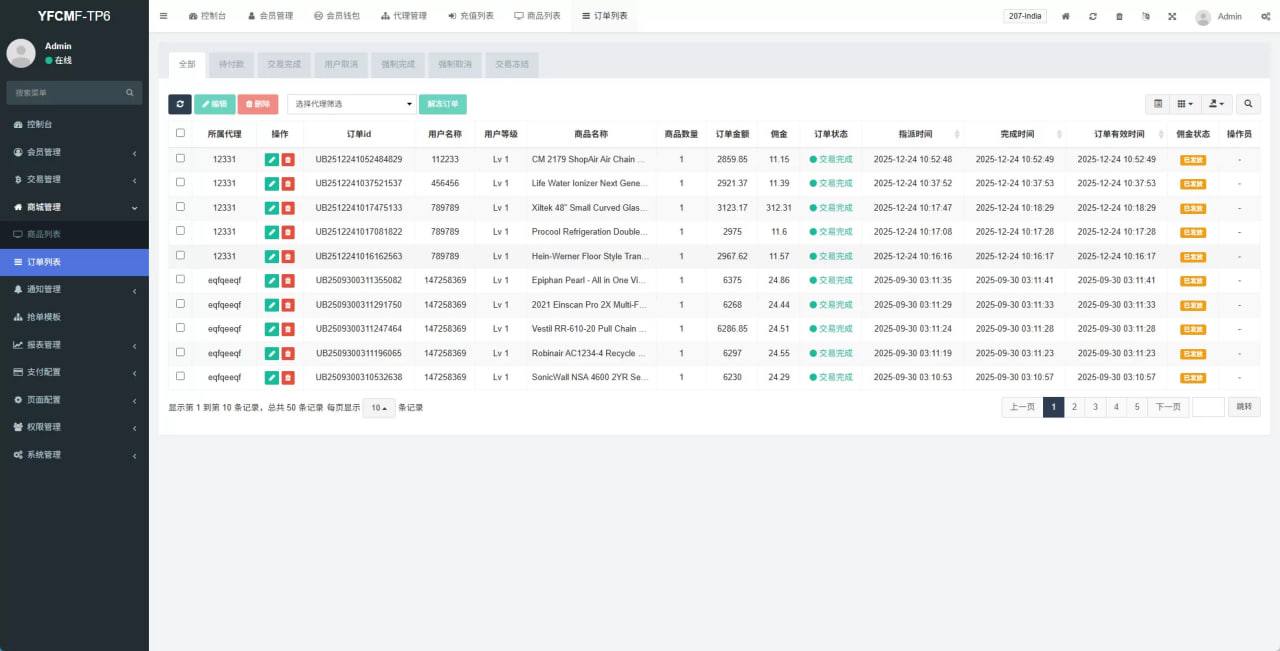Open the per-page size dropdown showing 10
This screenshot has height=651, width=1280.
(379, 407)
